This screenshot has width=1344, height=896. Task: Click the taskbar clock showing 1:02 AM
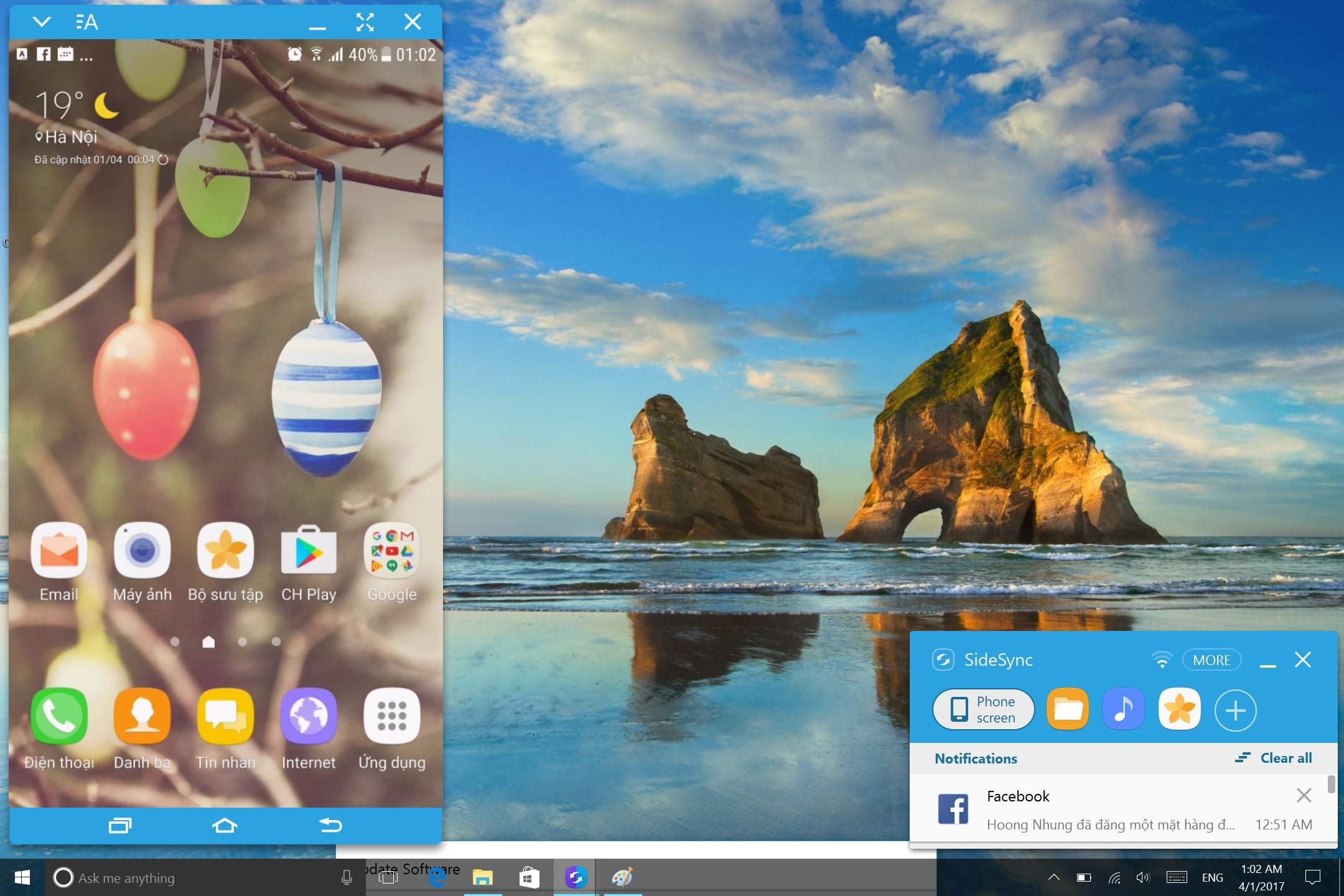pos(1261,877)
